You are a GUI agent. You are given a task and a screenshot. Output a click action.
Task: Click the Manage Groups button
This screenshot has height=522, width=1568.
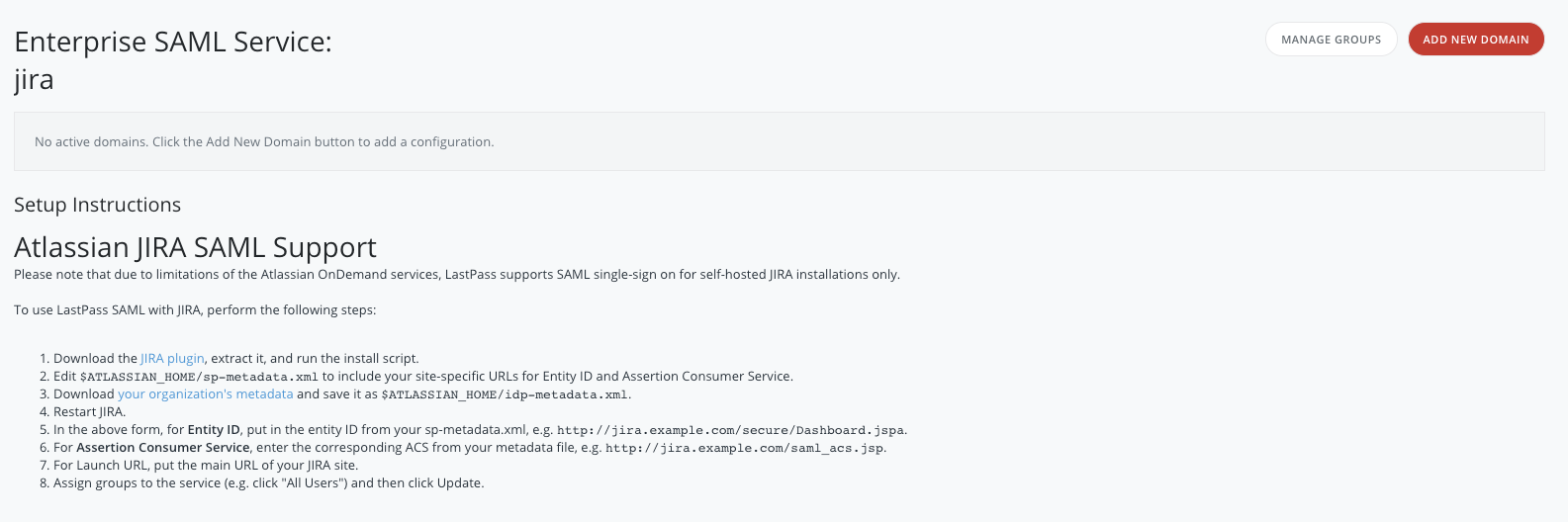(1331, 40)
